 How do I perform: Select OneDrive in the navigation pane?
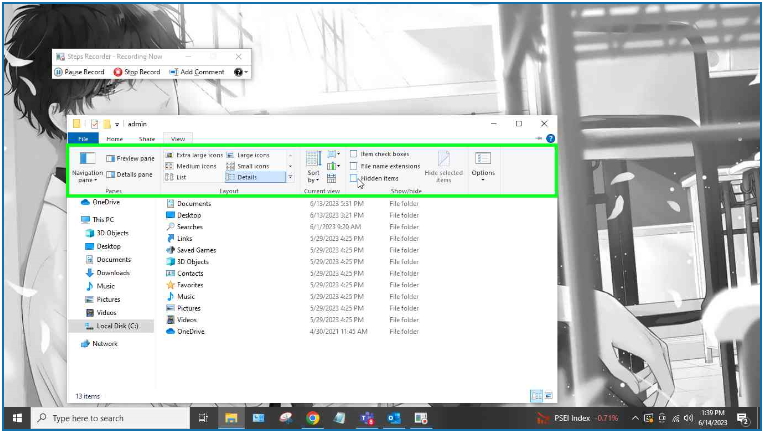pyautogui.click(x=100, y=202)
